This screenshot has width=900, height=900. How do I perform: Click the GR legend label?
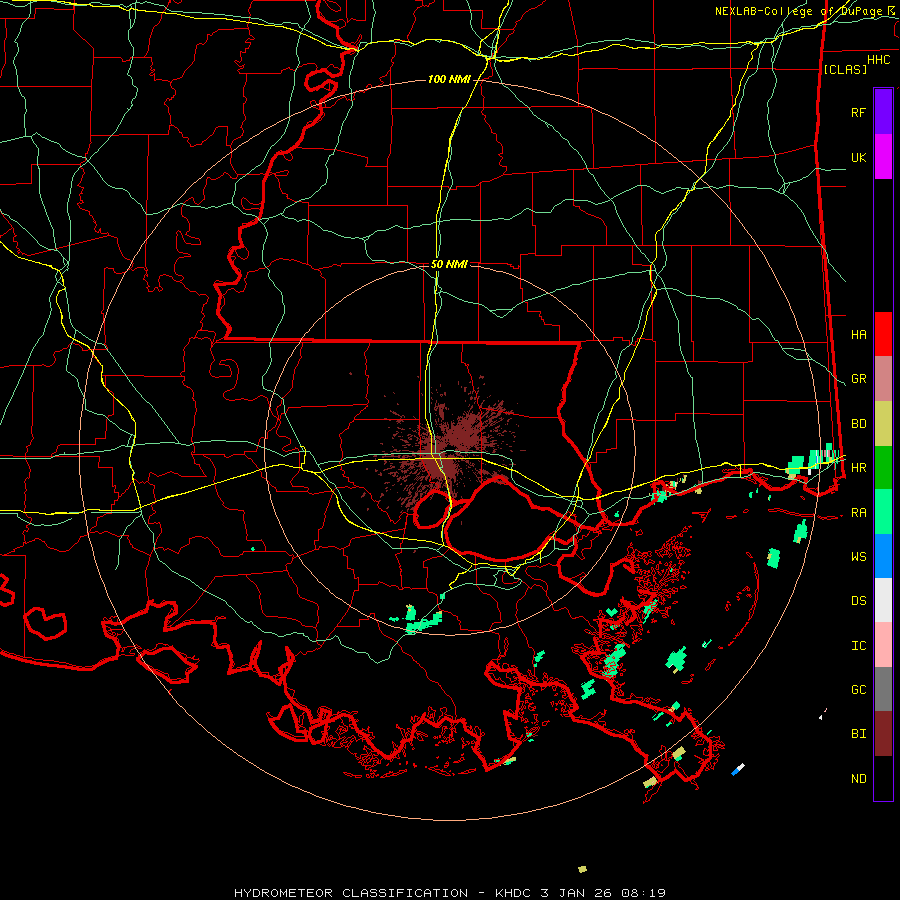click(858, 379)
